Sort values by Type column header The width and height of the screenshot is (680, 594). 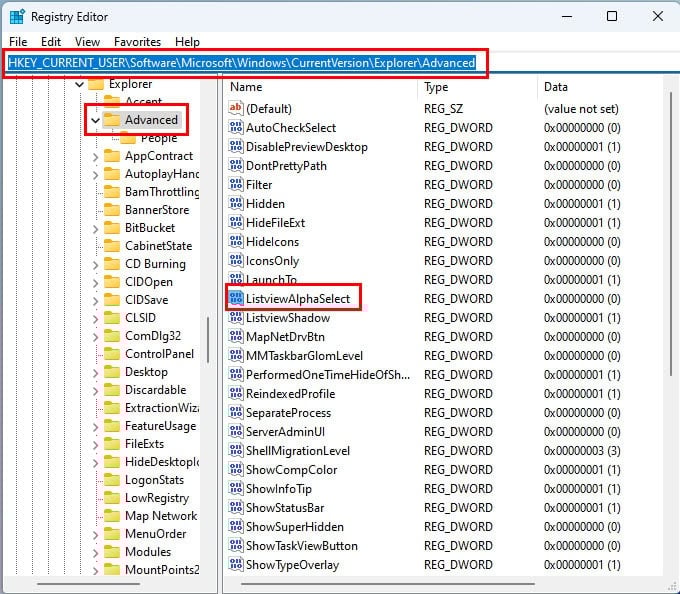click(478, 87)
